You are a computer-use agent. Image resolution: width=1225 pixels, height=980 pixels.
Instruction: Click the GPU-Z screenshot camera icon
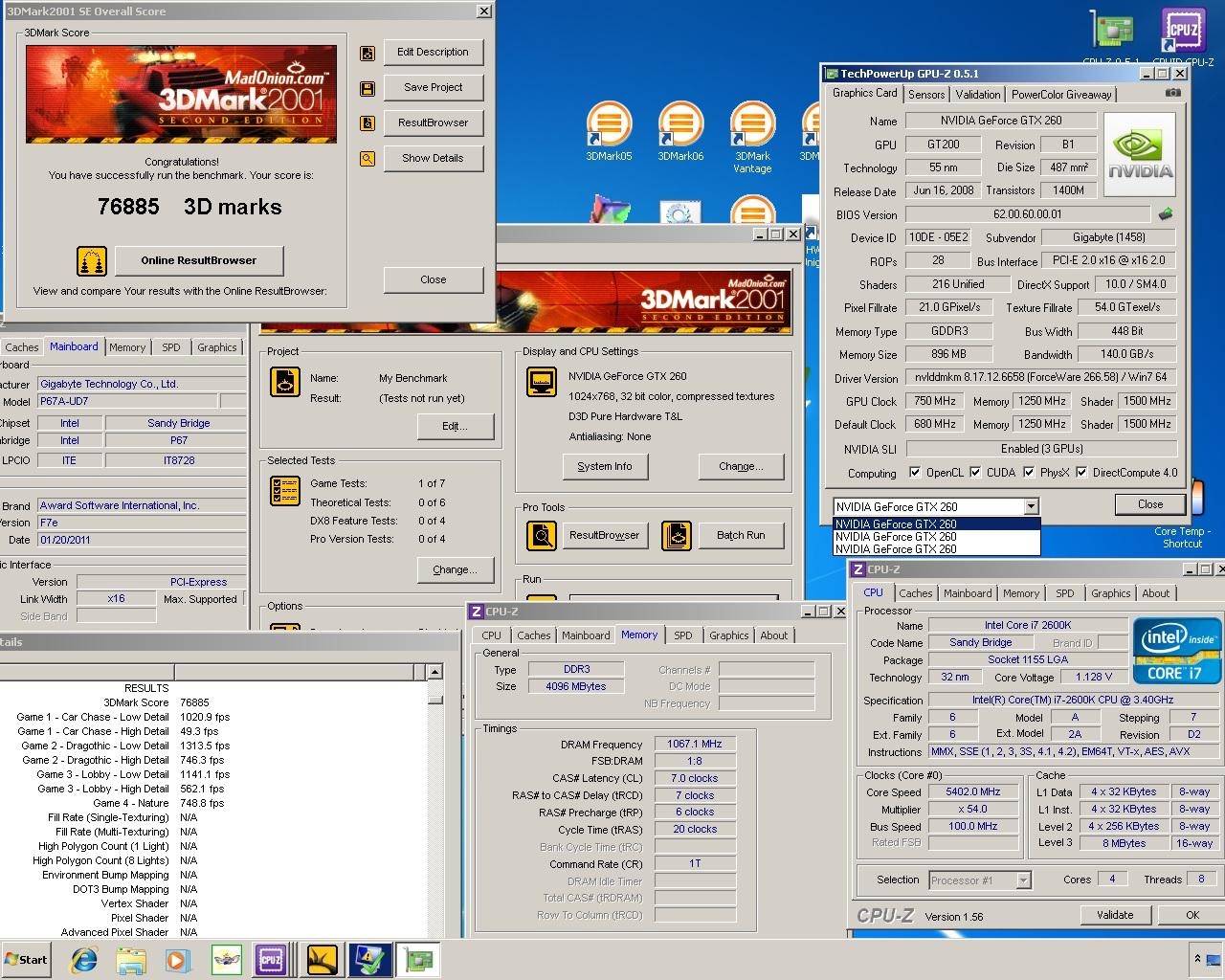pos(1172,94)
